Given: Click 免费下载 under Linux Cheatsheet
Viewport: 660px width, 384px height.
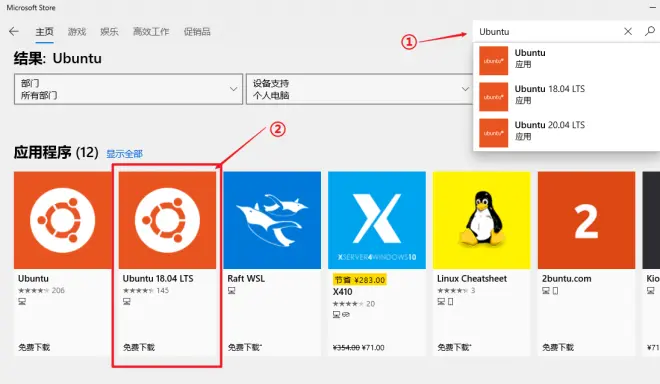Looking at the screenshot, I should (454, 347).
